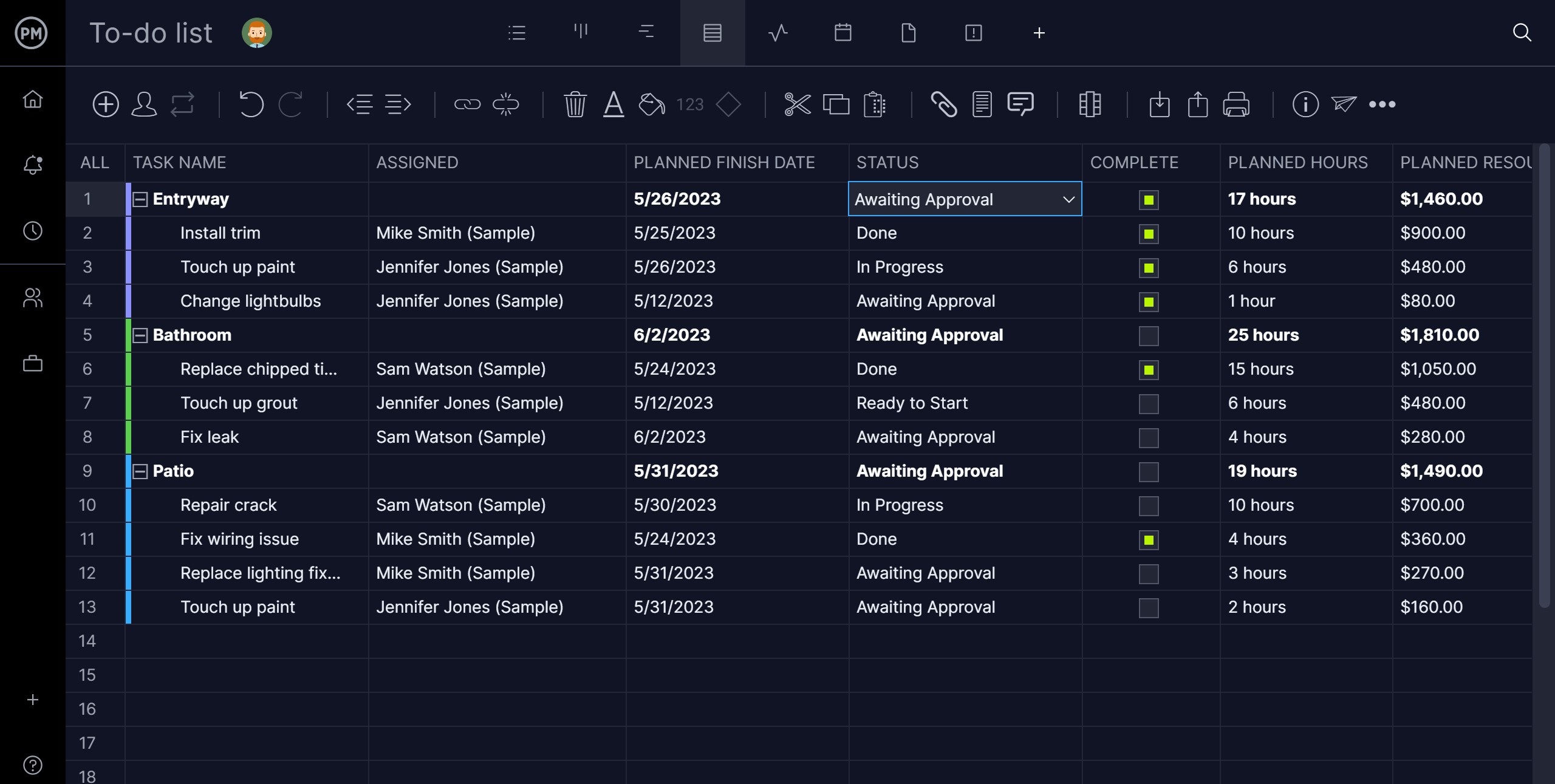Click the share or export icon
The width and height of the screenshot is (1555, 784).
coord(1197,103)
